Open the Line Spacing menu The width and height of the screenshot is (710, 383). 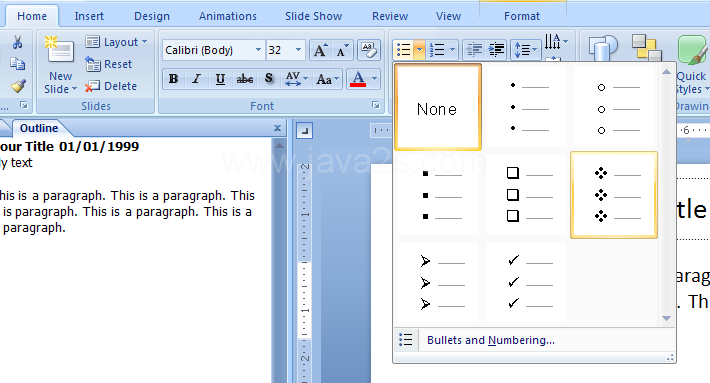coord(525,50)
